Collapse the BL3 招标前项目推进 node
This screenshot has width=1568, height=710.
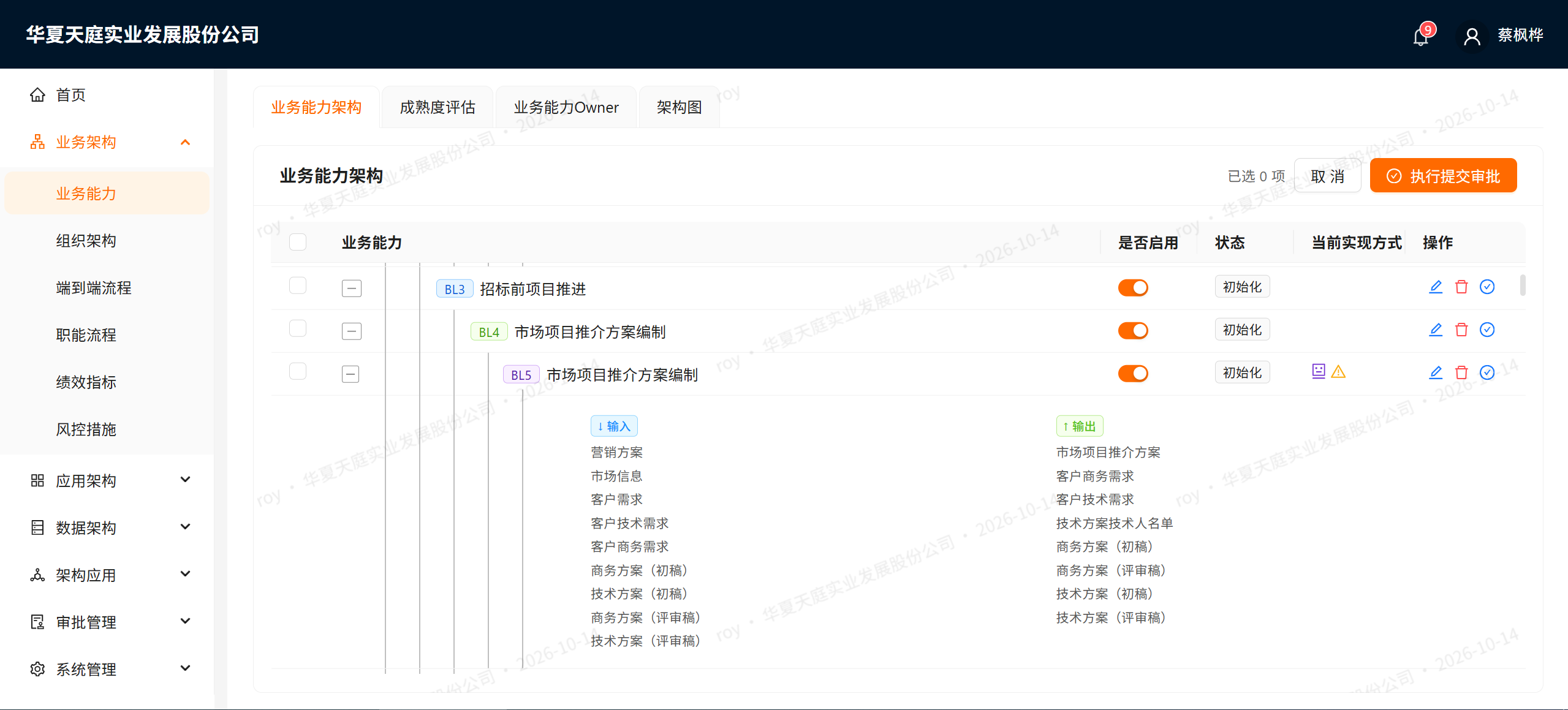click(352, 289)
